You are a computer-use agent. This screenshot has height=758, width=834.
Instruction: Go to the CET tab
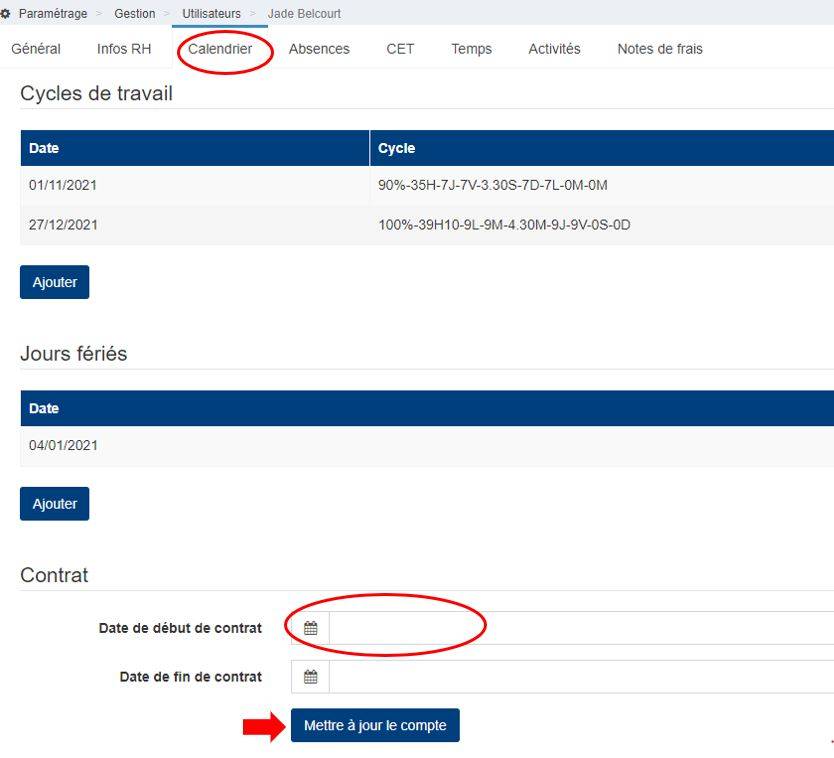pyautogui.click(x=400, y=49)
